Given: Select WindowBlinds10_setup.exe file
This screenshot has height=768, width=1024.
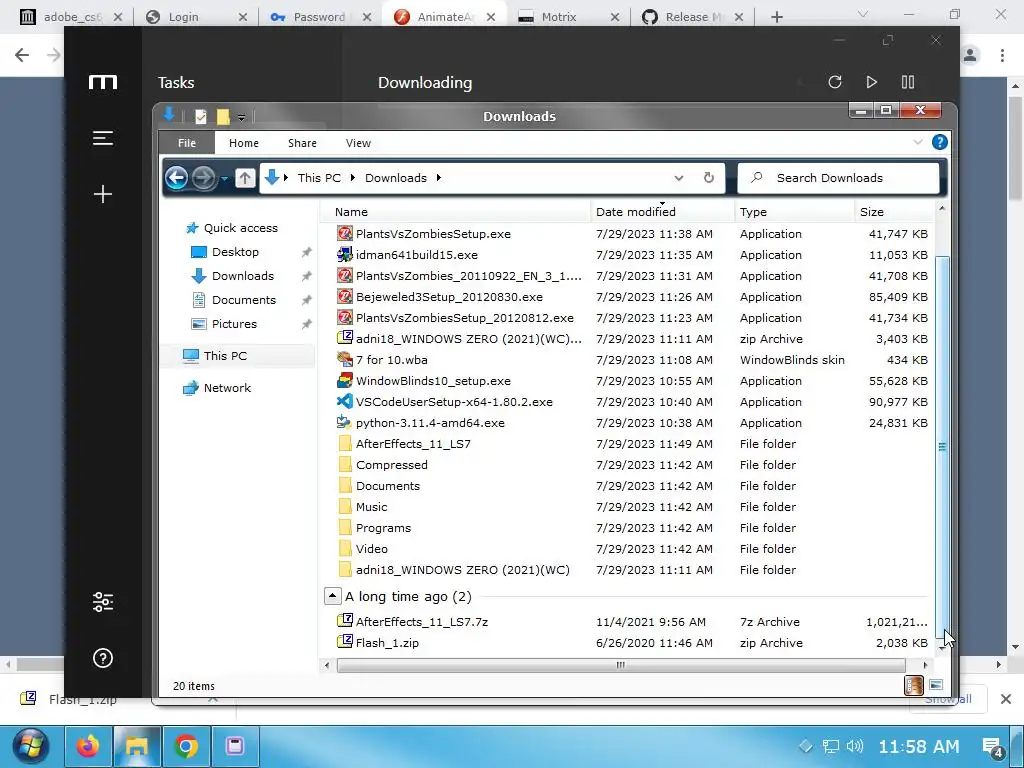Looking at the screenshot, I should coord(433,381).
